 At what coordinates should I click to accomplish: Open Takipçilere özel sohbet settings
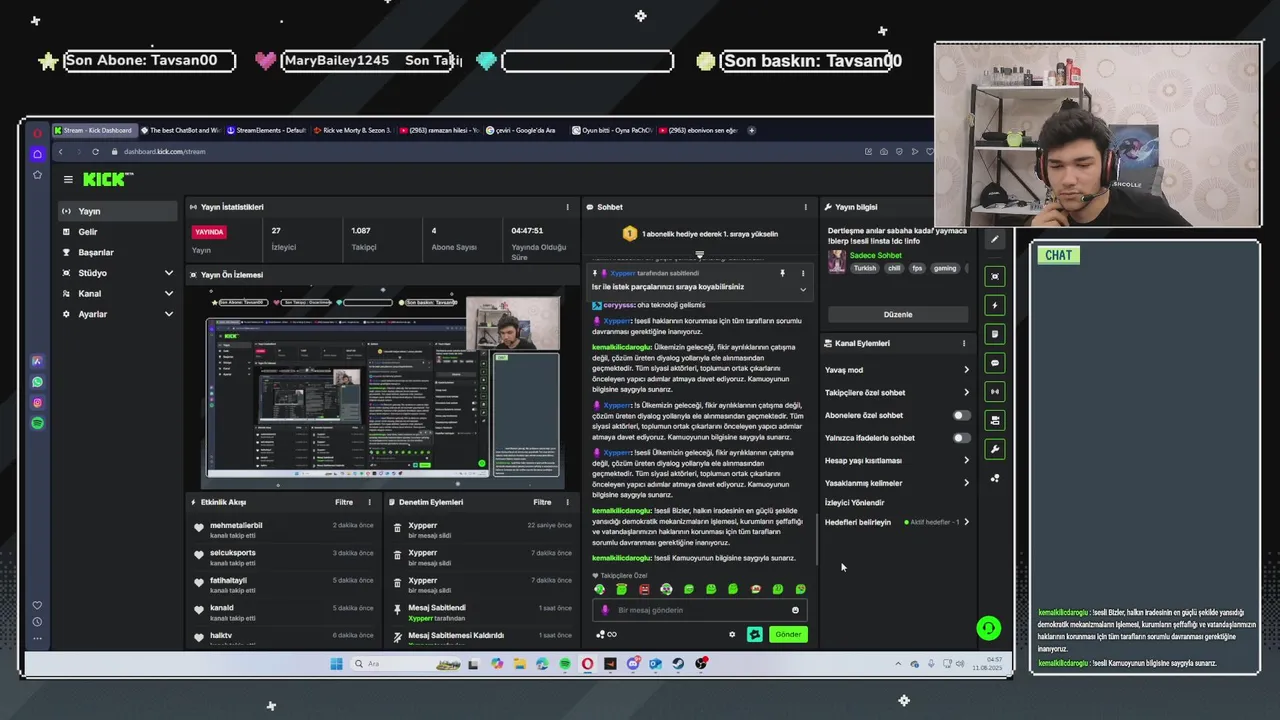897,392
